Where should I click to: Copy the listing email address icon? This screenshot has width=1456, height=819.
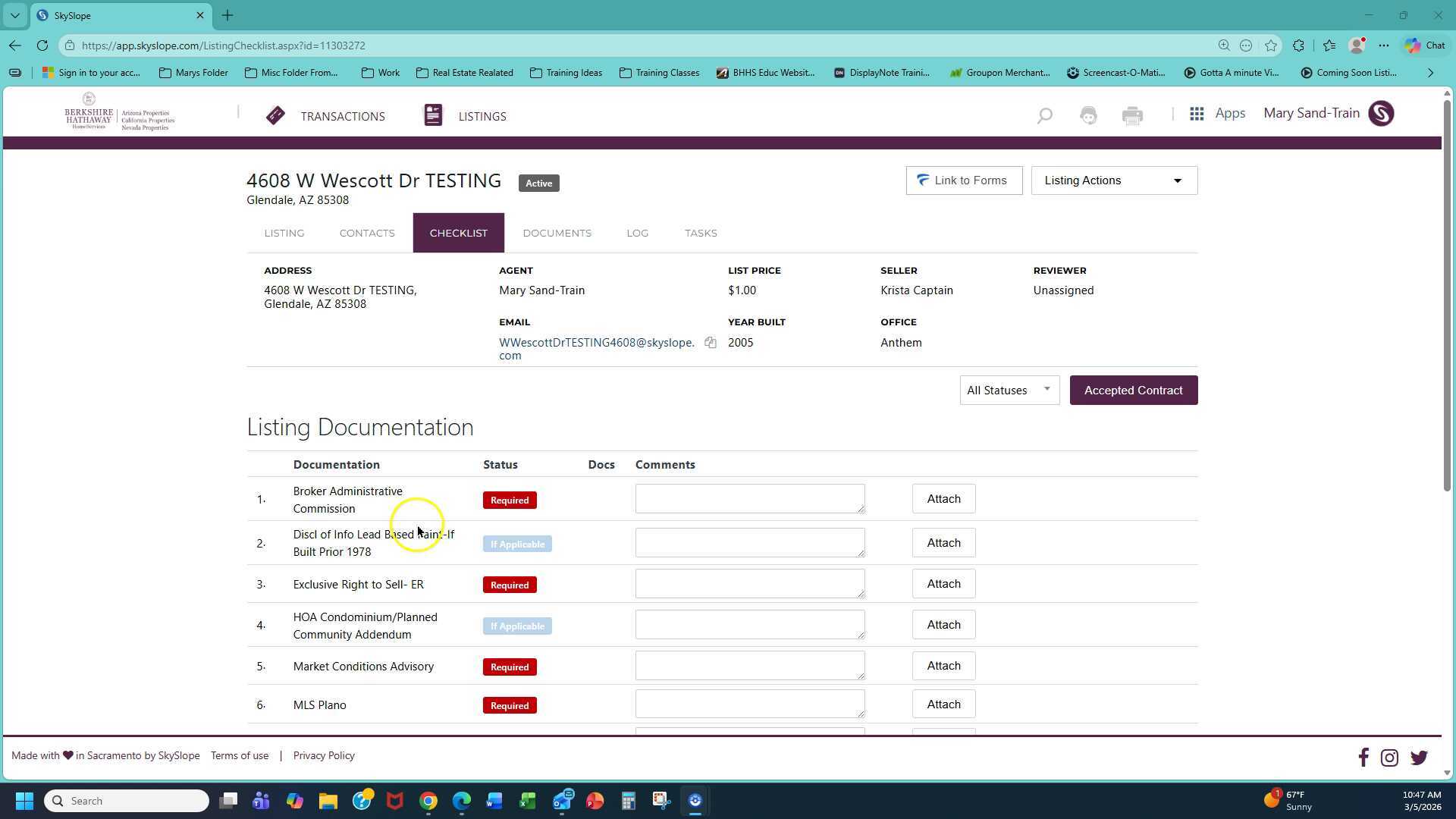coord(710,343)
